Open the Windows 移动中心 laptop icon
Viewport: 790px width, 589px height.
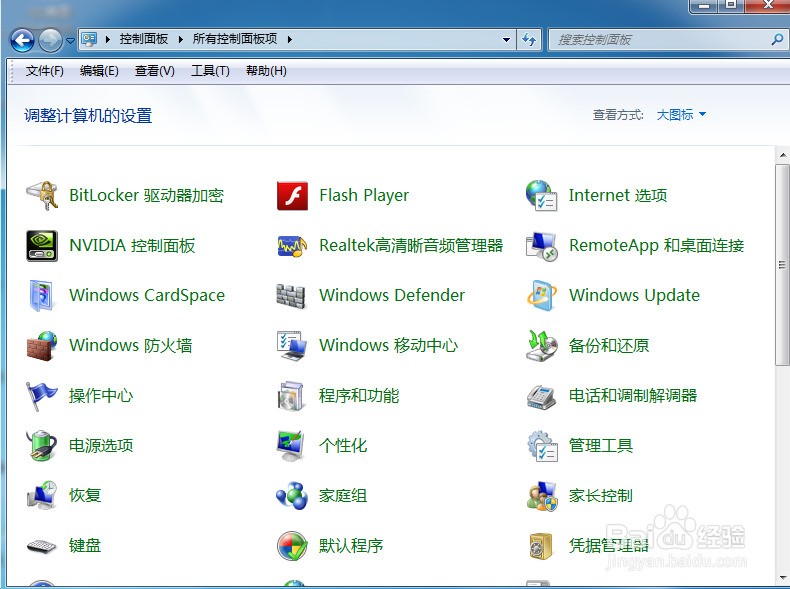click(292, 346)
